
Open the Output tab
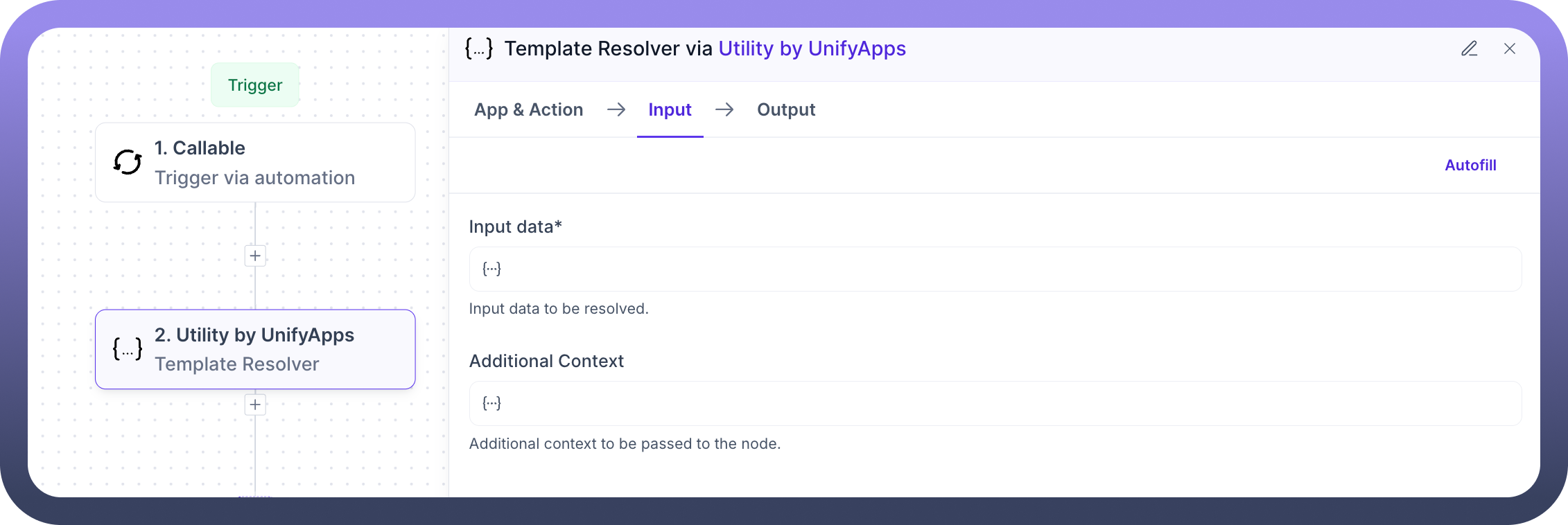[x=786, y=109]
